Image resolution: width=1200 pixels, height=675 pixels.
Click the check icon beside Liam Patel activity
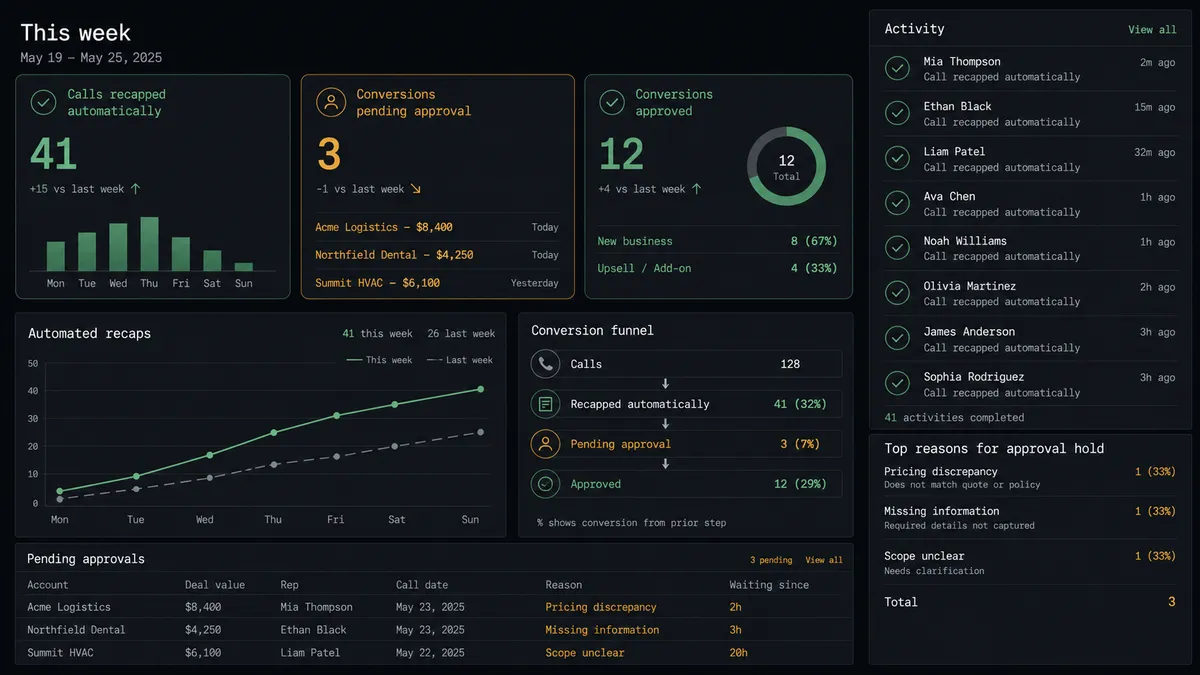[897, 159]
